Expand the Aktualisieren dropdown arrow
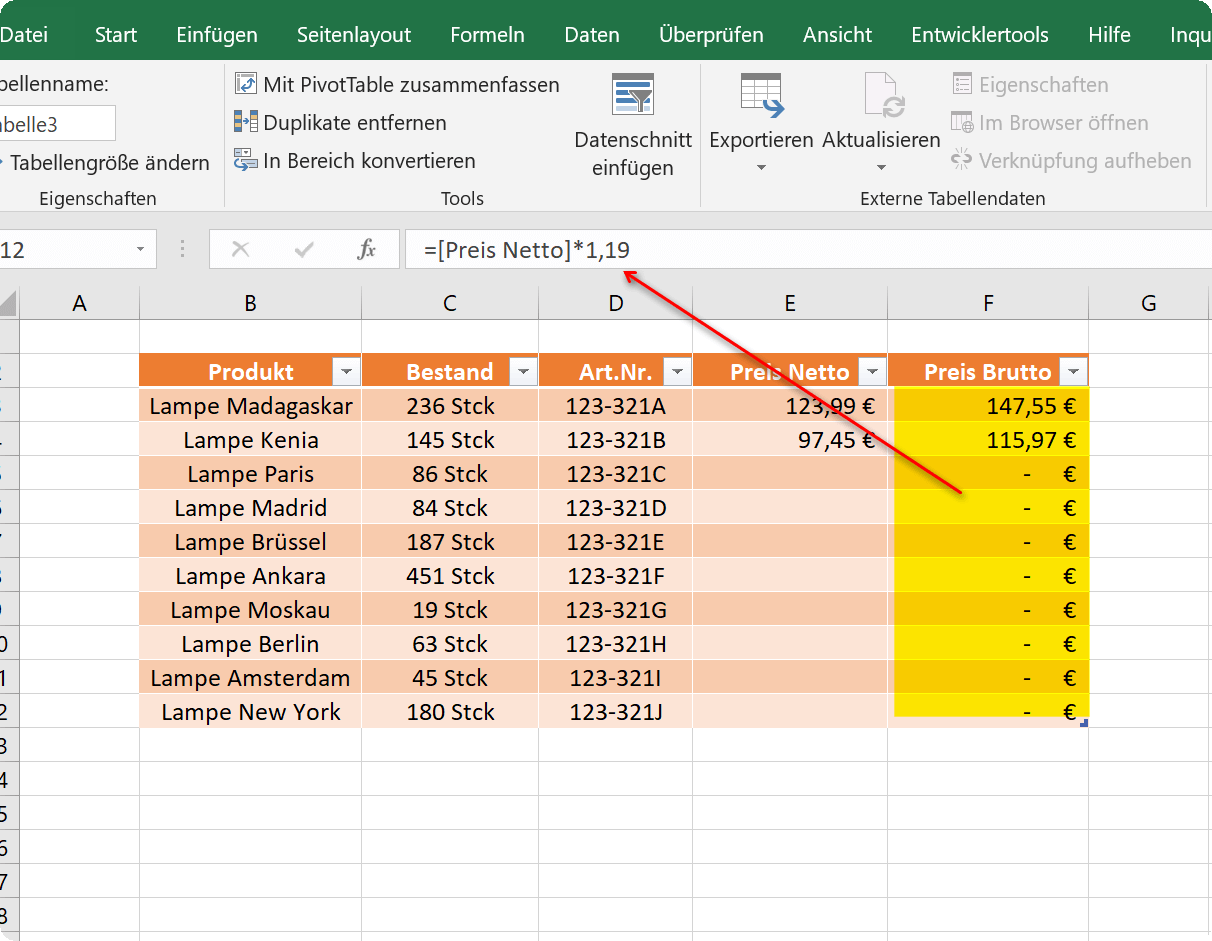Viewport: 1212px width, 941px height. pos(881,168)
